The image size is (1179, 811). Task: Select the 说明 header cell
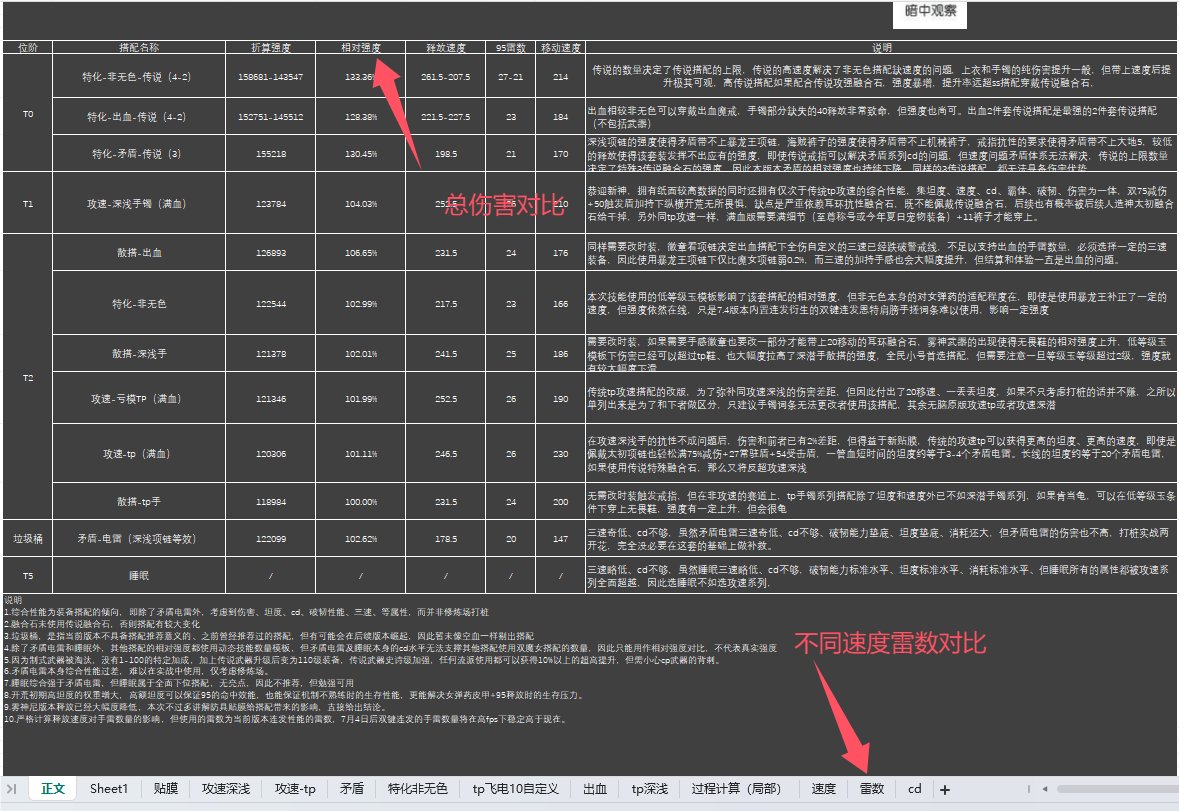pos(882,47)
